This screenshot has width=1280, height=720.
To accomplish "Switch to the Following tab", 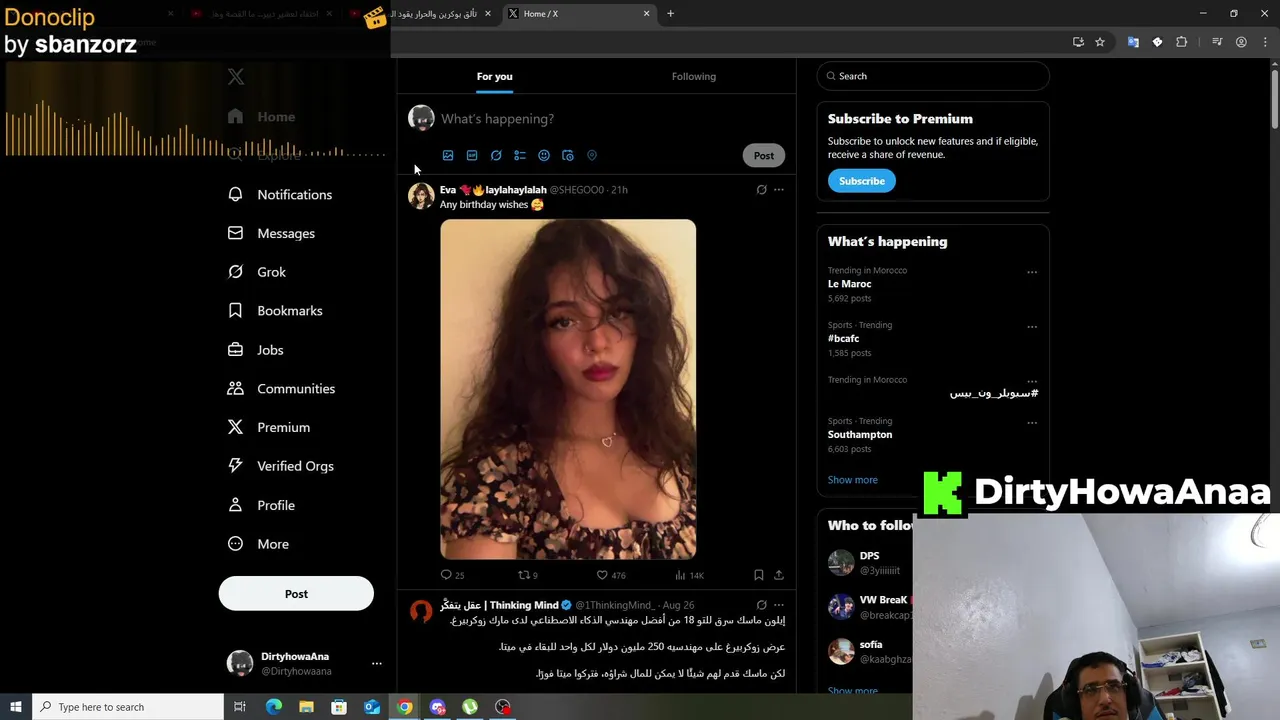I will (694, 76).
